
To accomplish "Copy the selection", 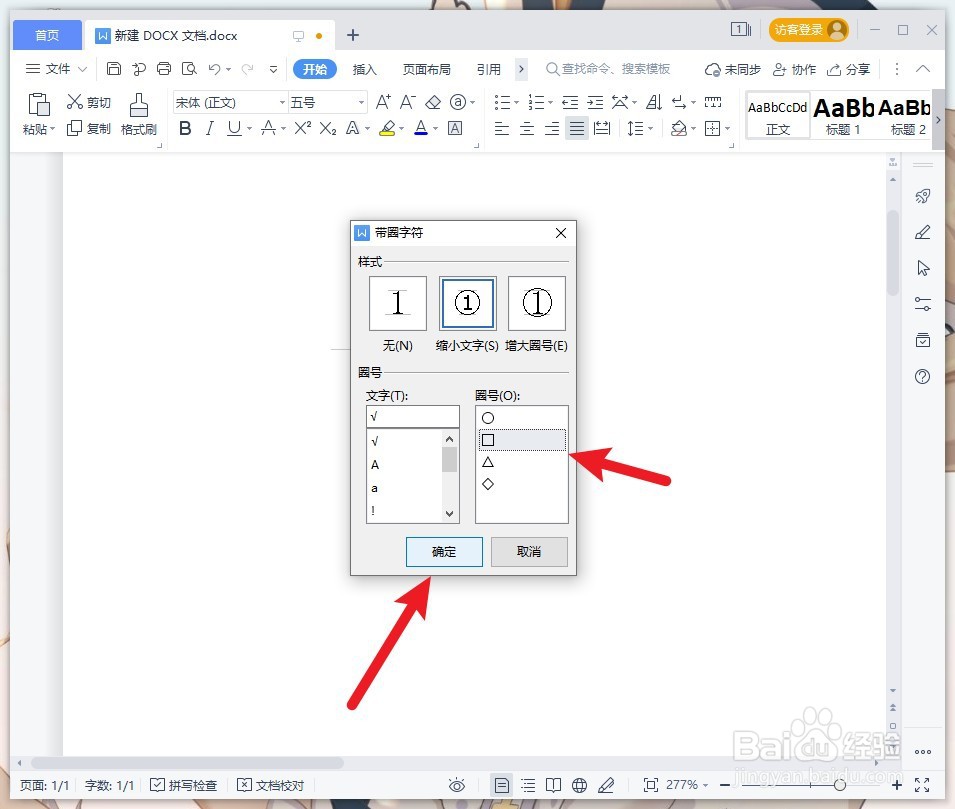I will [89, 129].
